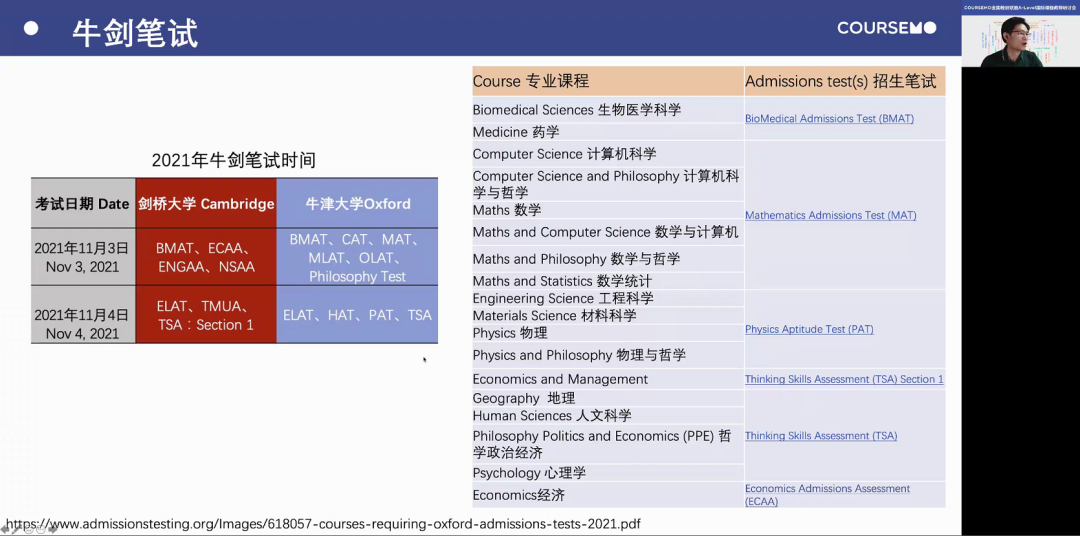
Task: Click the previous slide arrow in slideshow controls
Action: tap(4, 530)
